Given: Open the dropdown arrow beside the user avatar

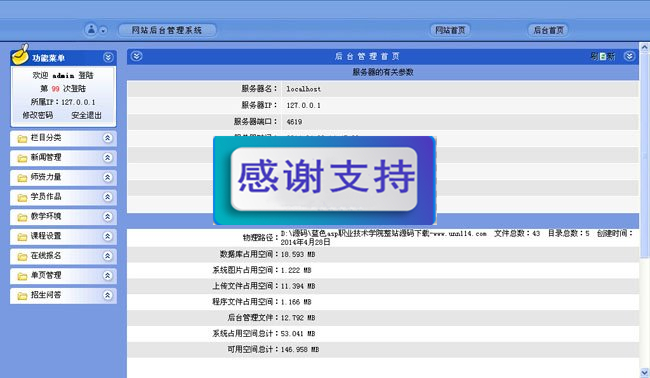Looking at the screenshot, I should [103, 30].
